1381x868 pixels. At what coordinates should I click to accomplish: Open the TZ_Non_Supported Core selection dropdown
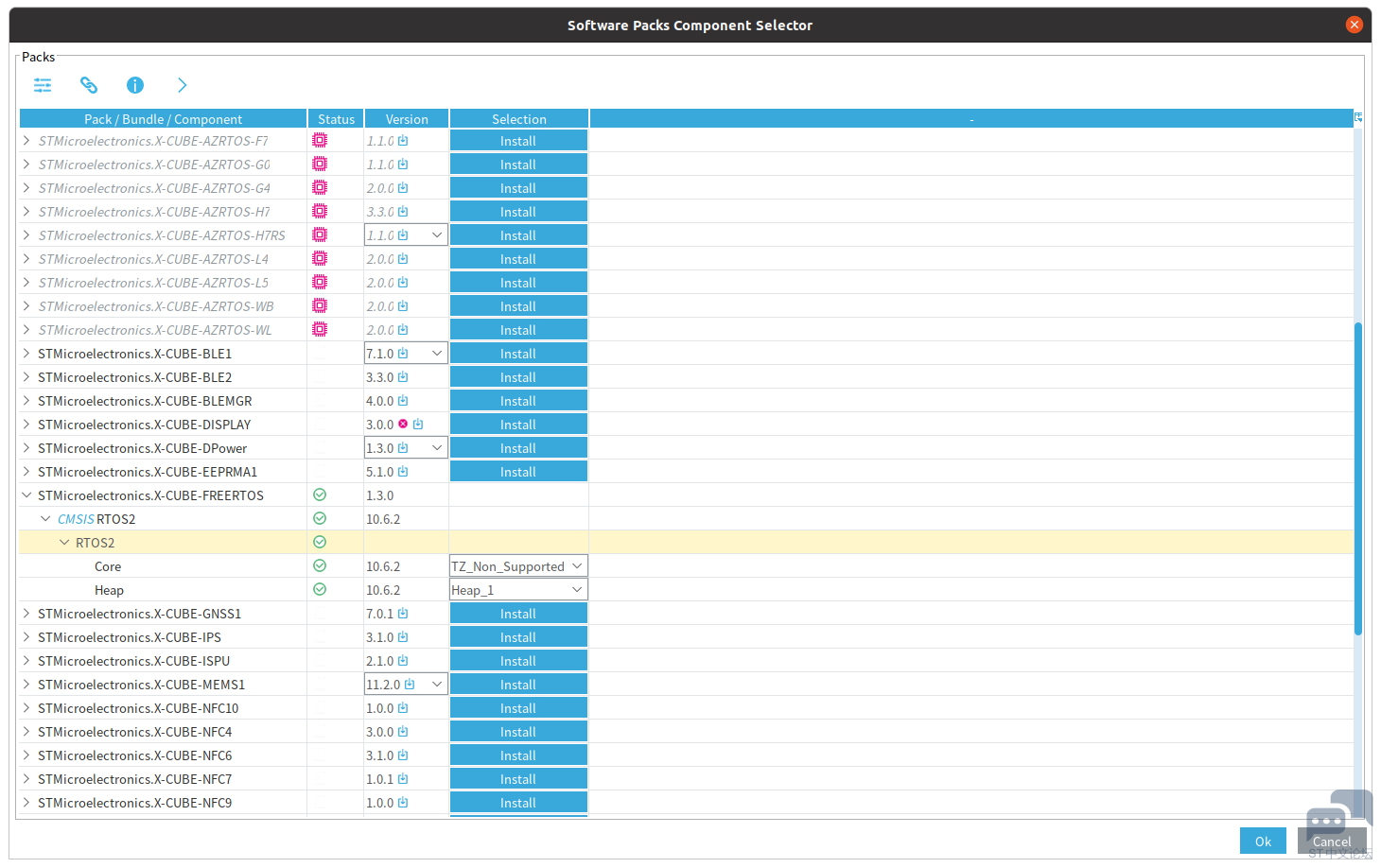(518, 565)
